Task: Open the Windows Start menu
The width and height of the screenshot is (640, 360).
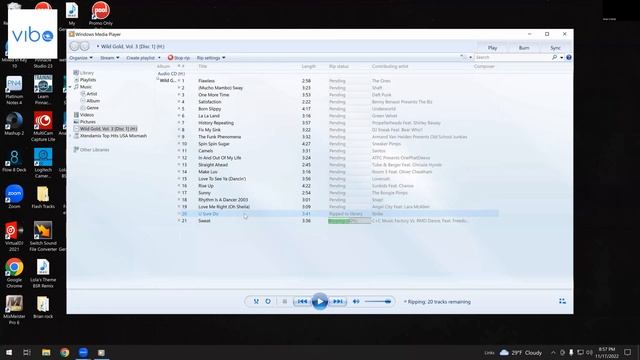Action: tap(9, 352)
